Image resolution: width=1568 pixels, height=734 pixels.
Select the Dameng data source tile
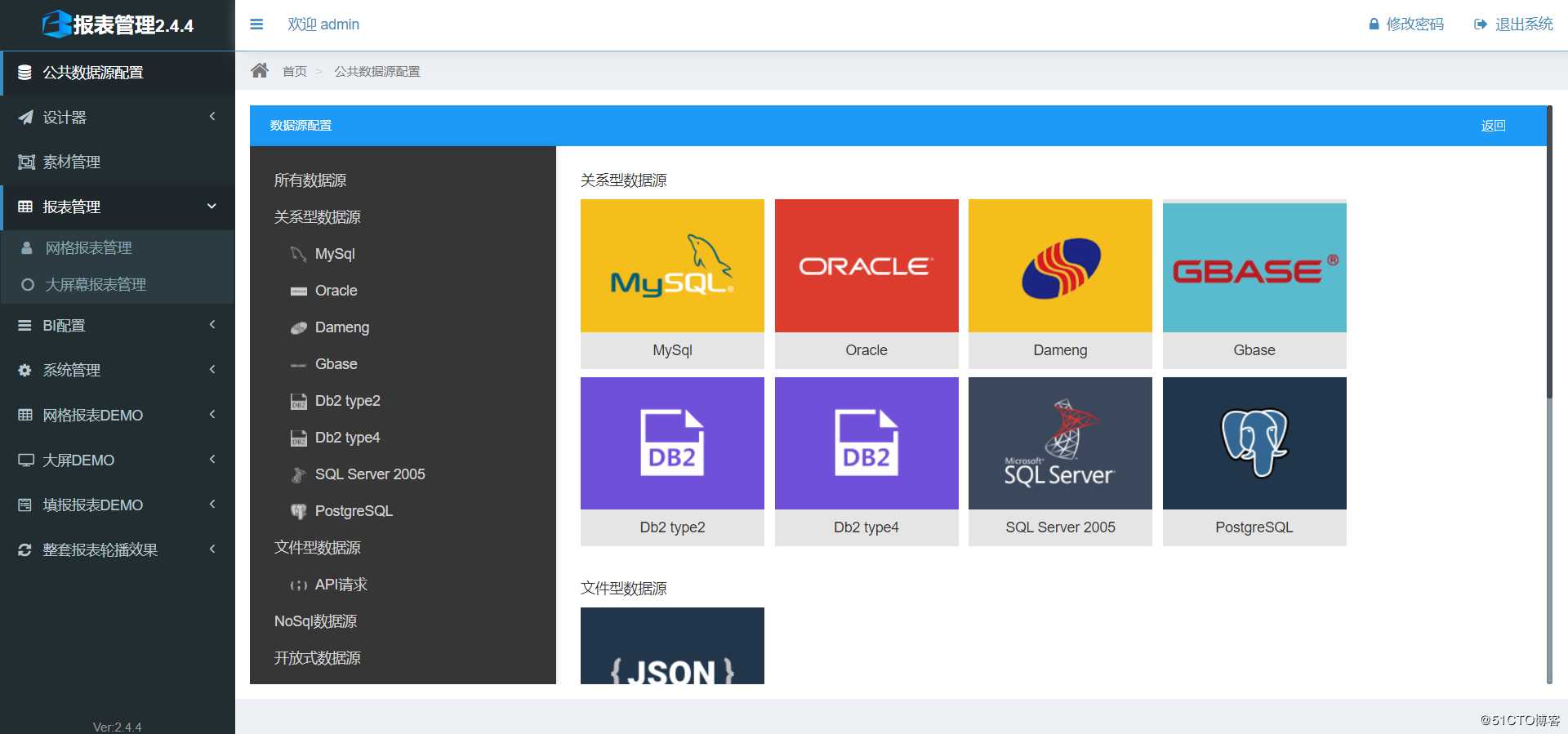1060,283
